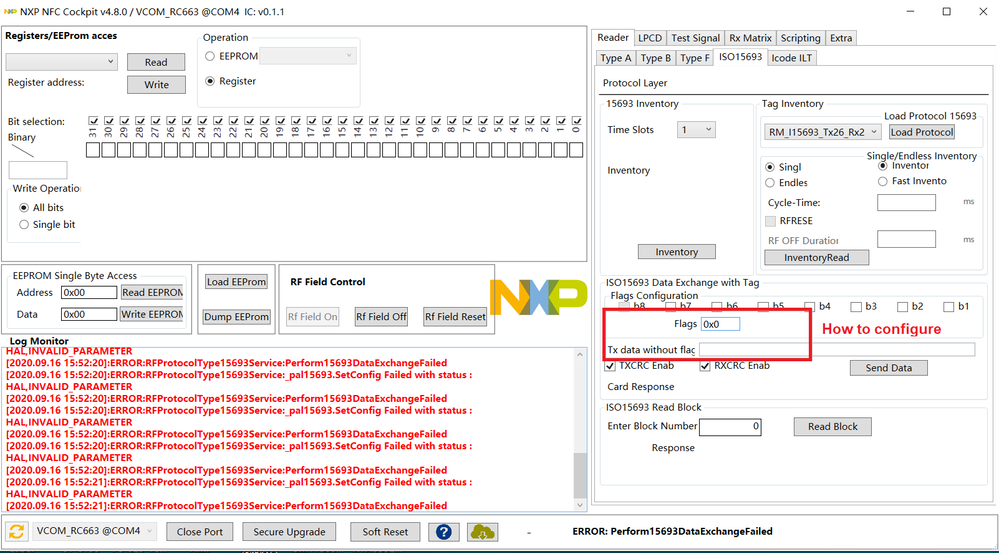Click the Read register button

[156, 62]
